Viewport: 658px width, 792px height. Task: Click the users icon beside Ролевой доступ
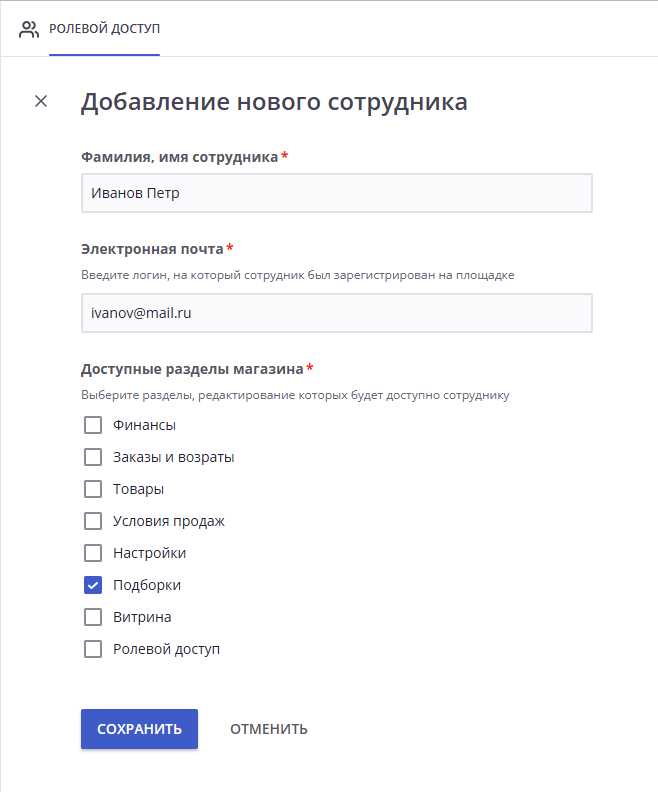point(29,29)
